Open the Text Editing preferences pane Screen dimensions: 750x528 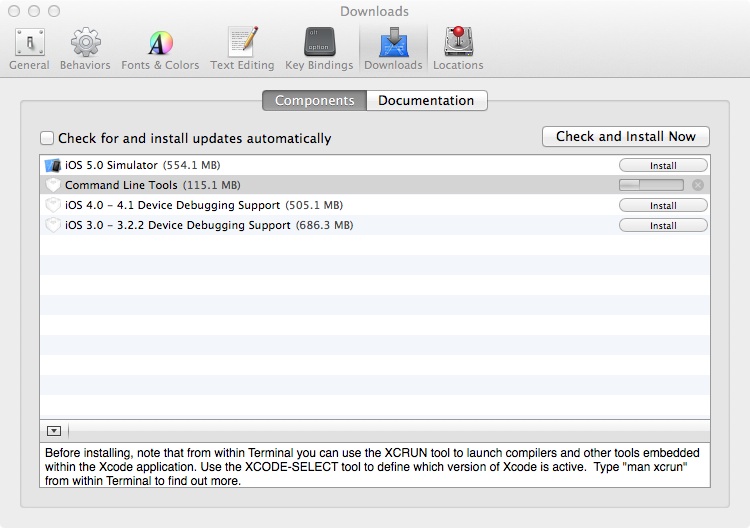tap(242, 48)
